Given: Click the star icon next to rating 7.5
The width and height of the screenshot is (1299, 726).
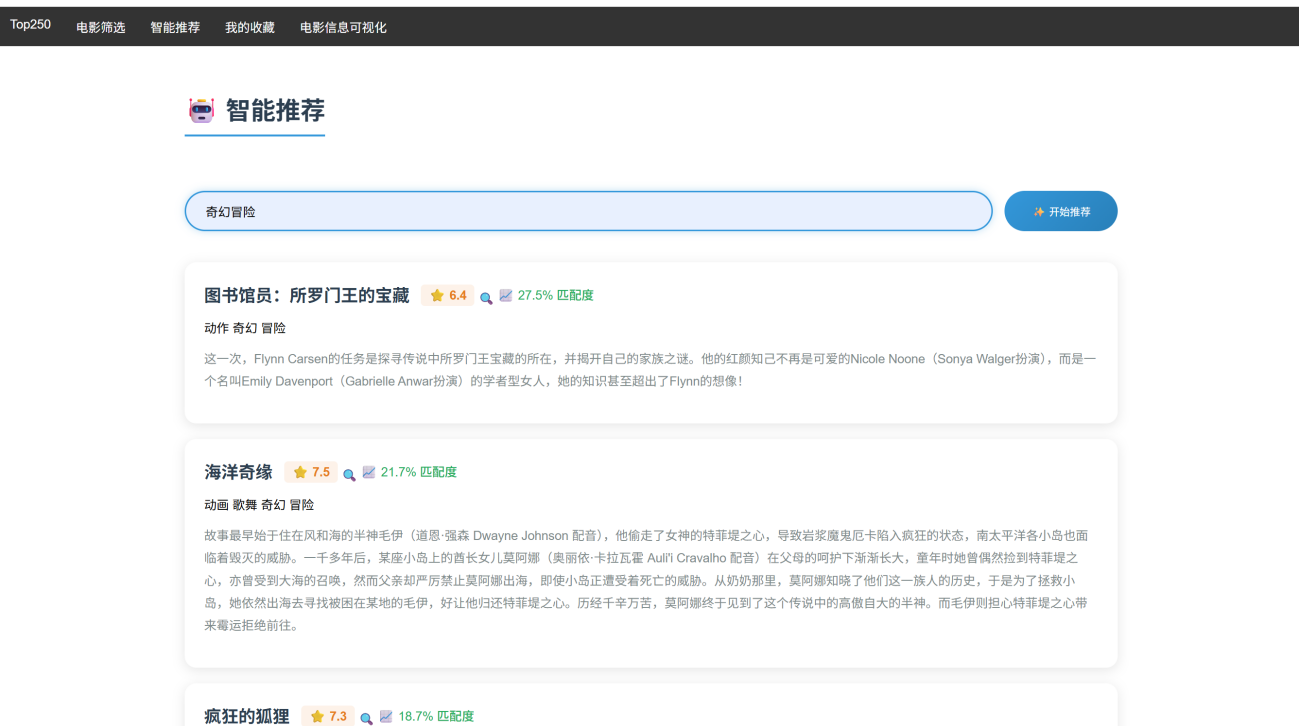Looking at the screenshot, I should coord(300,472).
